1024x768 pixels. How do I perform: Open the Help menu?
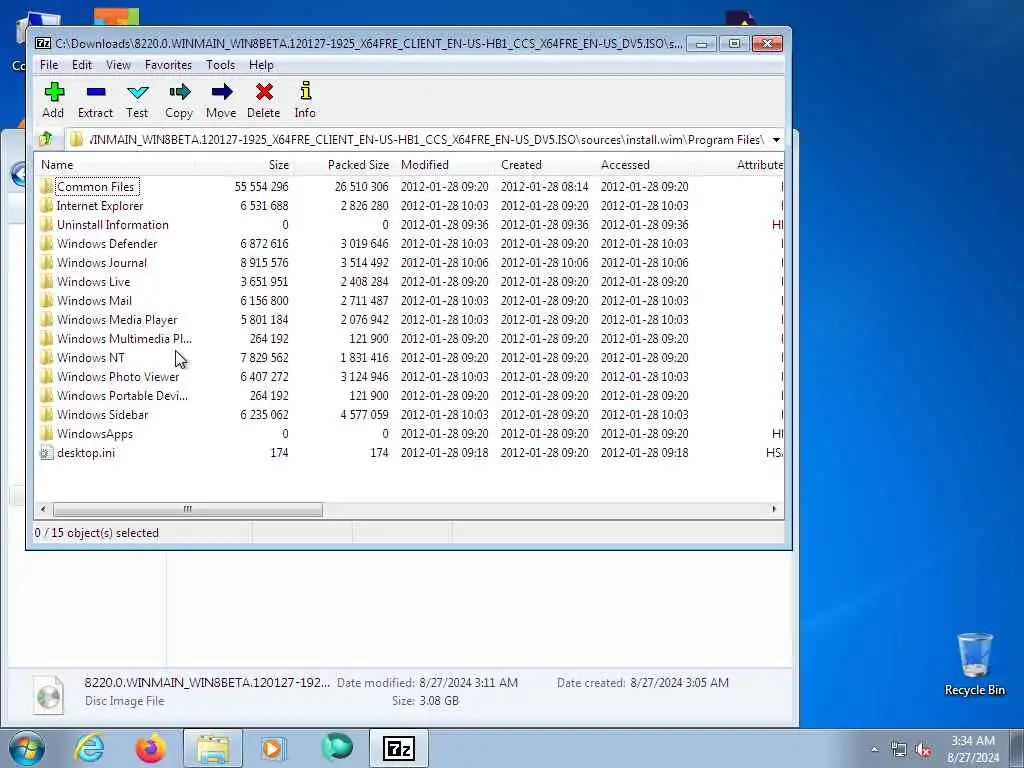[x=261, y=65]
